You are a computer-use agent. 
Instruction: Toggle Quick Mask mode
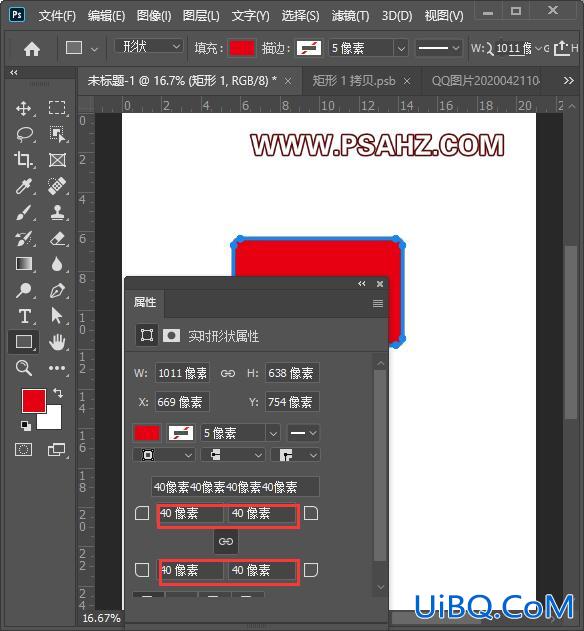coord(23,449)
